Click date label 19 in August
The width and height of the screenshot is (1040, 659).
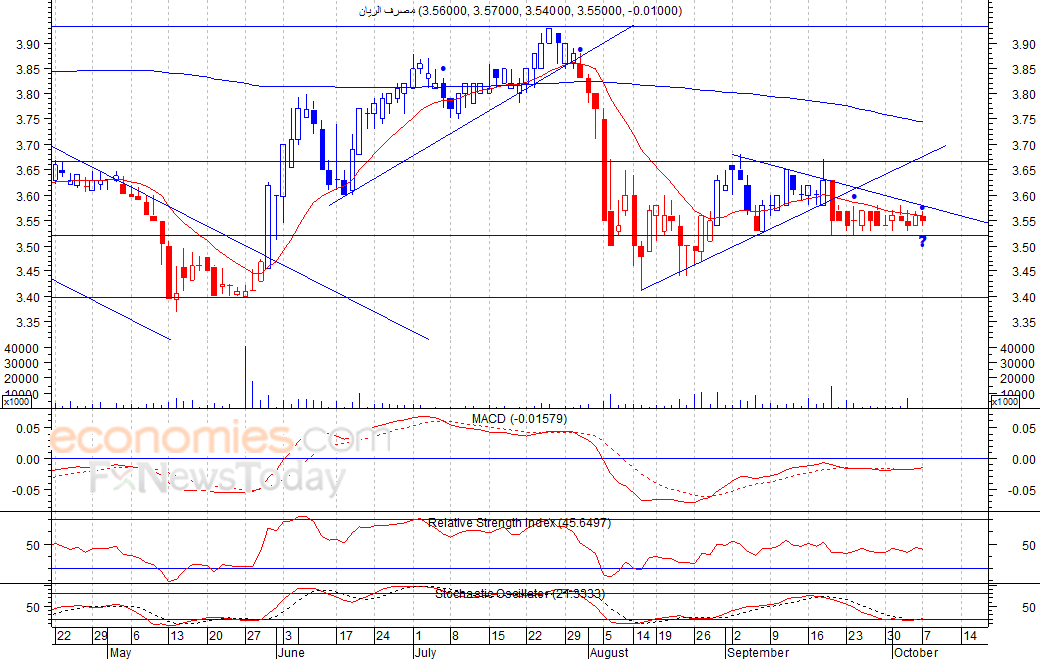point(665,636)
